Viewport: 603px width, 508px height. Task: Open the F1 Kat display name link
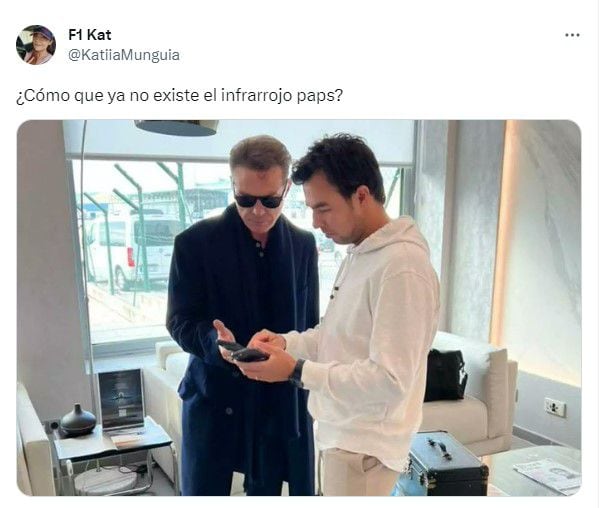tap(90, 35)
